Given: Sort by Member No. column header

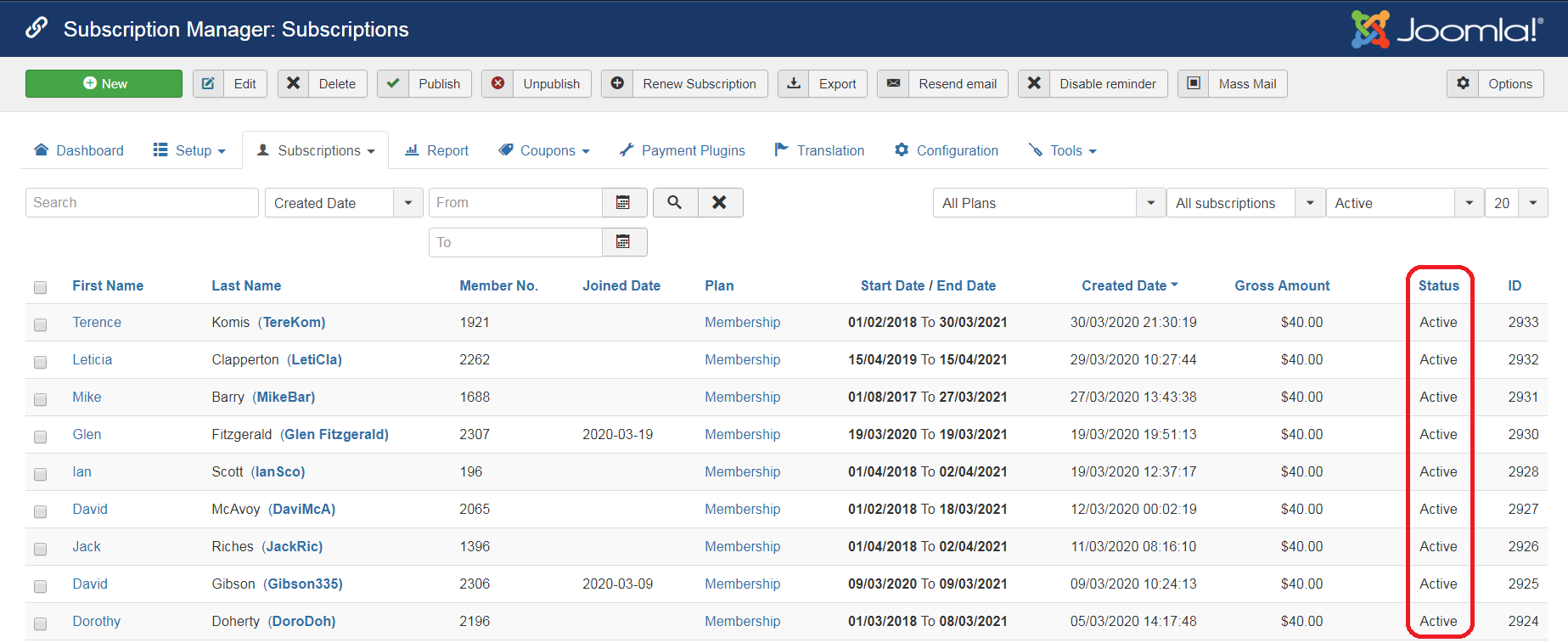Looking at the screenshot, I should click(498, 285).
